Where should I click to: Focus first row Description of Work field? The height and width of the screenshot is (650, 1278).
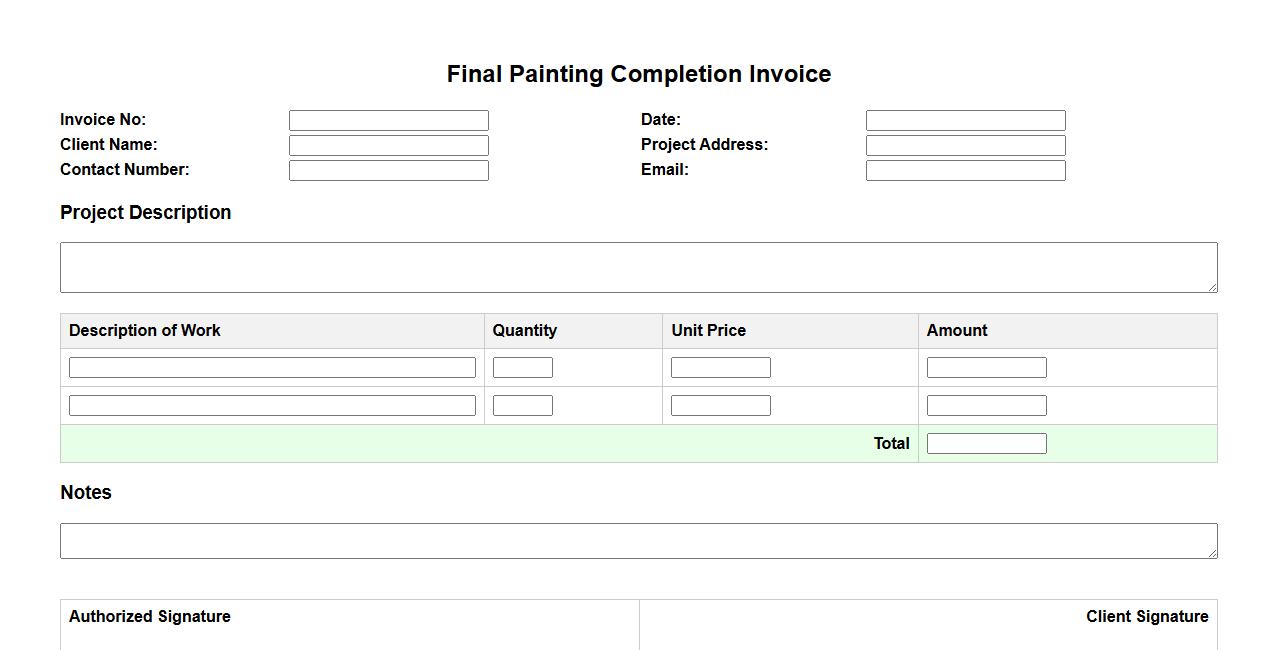272,367
